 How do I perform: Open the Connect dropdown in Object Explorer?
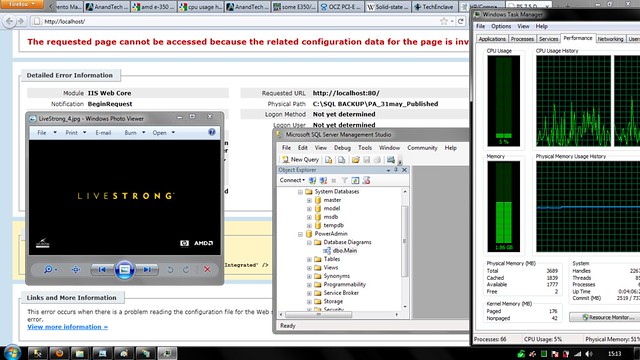(292, 180)
